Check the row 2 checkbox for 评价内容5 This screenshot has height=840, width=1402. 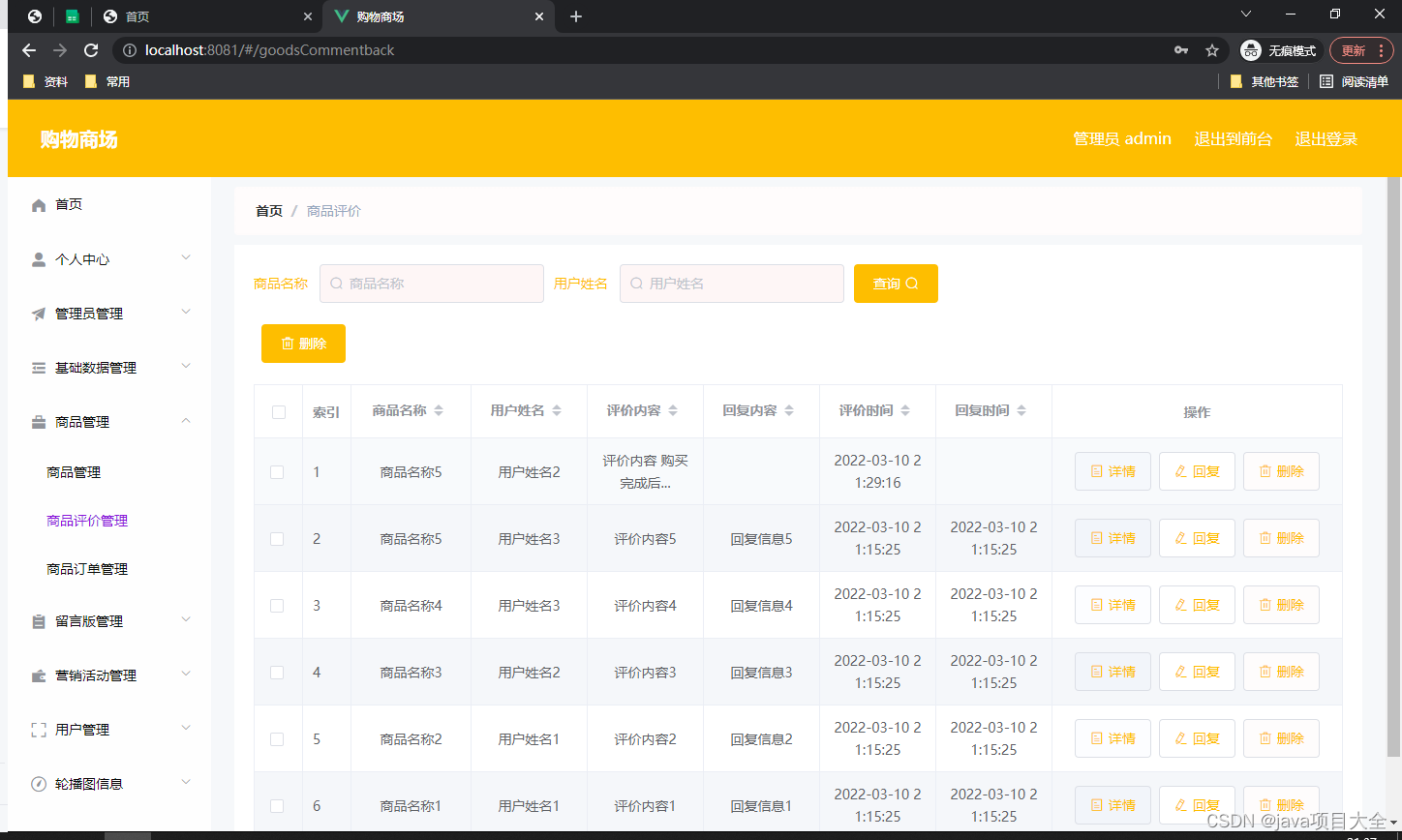click(x=277, y=539)
